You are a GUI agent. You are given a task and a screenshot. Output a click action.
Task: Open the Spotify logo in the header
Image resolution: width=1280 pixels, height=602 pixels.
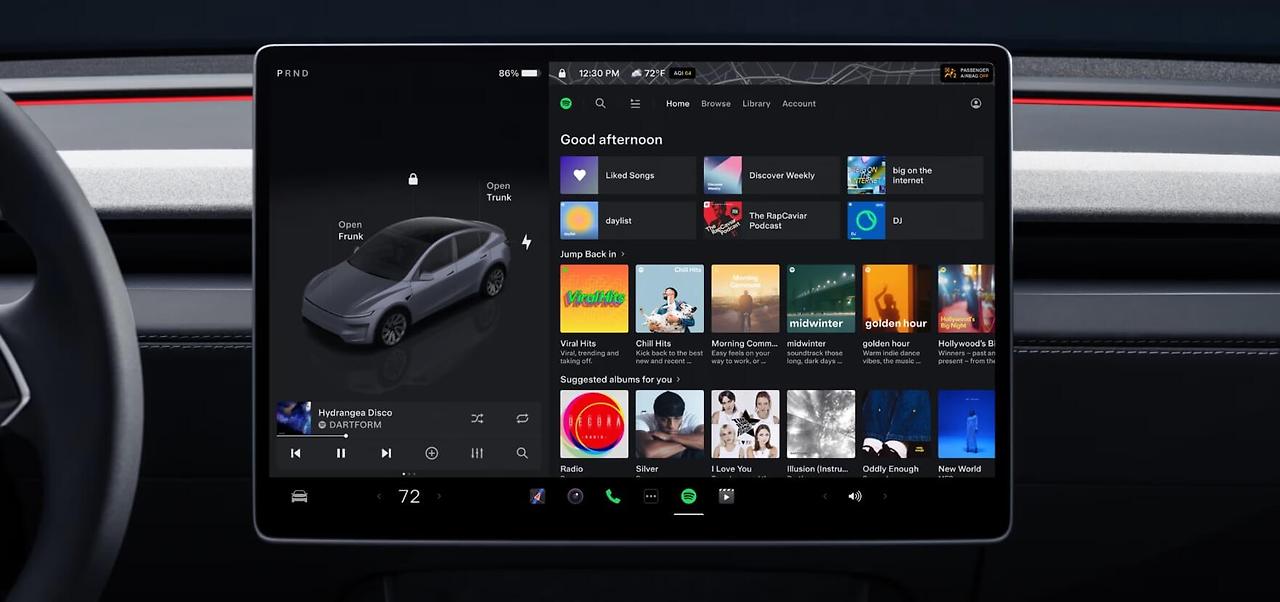click(x=566, y=103)
